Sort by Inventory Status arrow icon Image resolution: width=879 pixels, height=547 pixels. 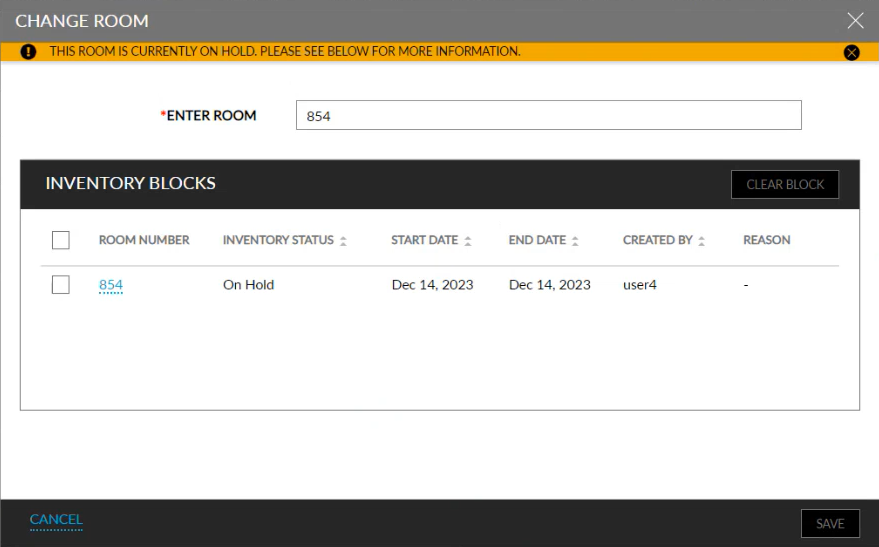pos(343,241)
